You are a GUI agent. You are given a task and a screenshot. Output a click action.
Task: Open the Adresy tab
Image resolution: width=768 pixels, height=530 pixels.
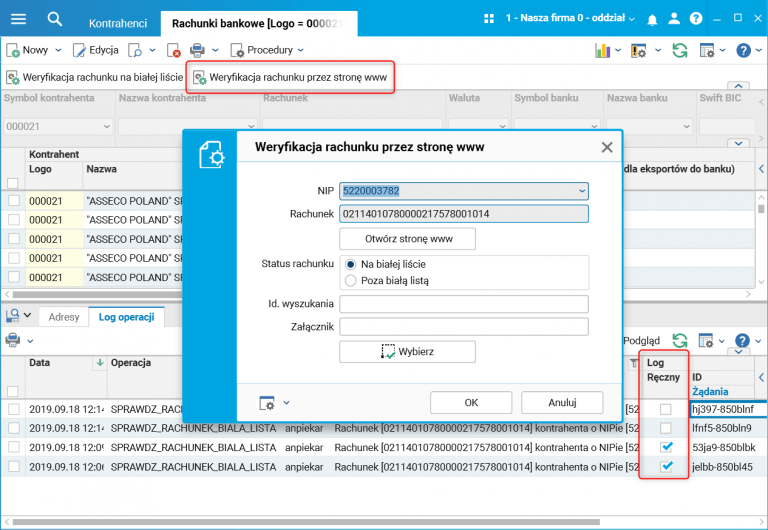[x=64, y=317]
